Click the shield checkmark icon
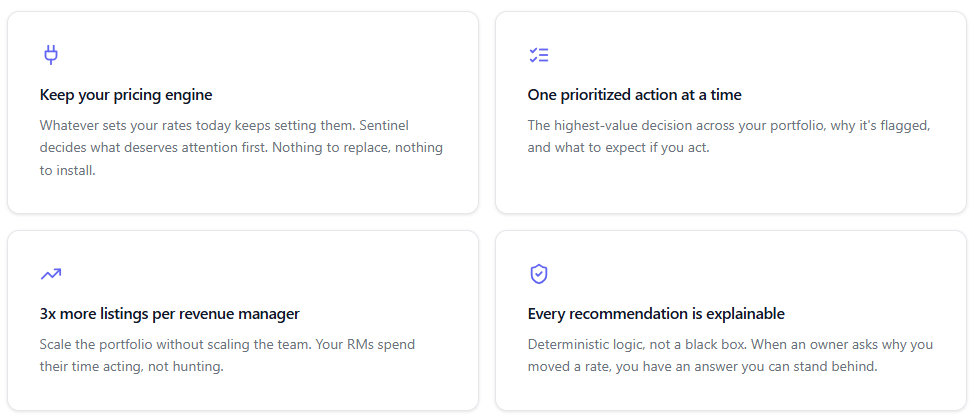 539,274
